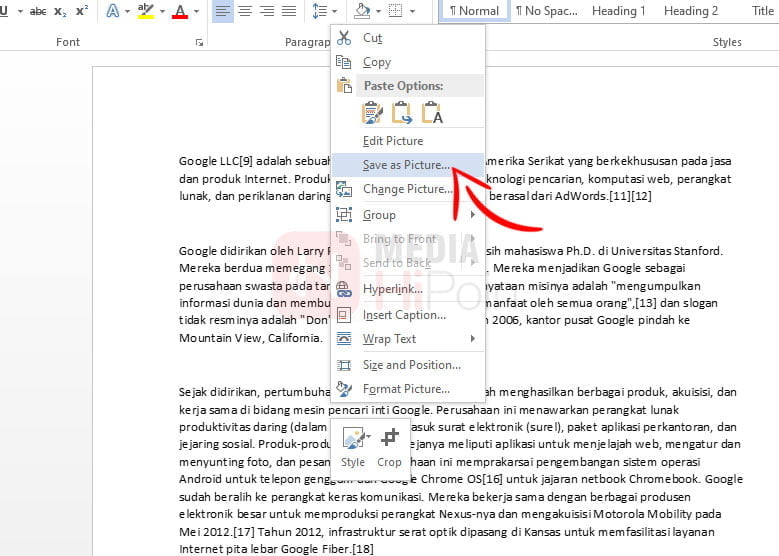779x556 pixels.
Task: Click the Hyperlink globe icon
Action: [x=344, y=289]
